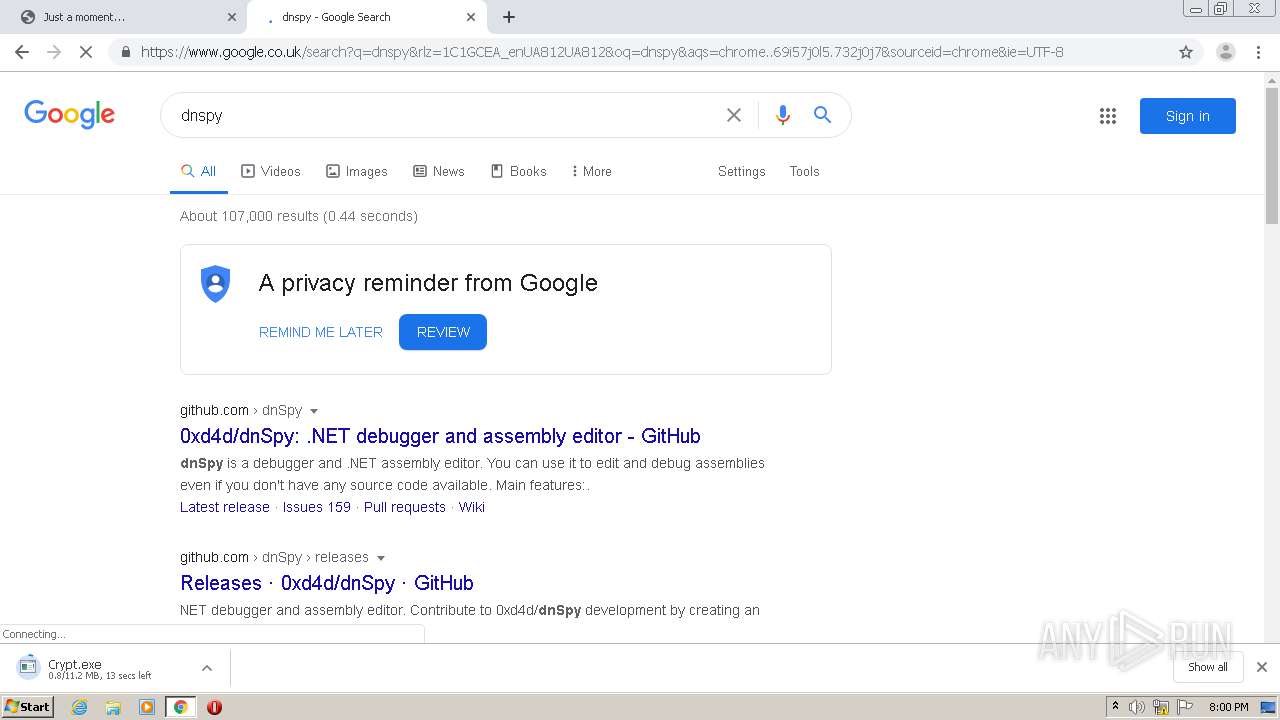1280x720 pixels.
Task: Click the browser forward arrow
Action: click(x=54, y=52)
